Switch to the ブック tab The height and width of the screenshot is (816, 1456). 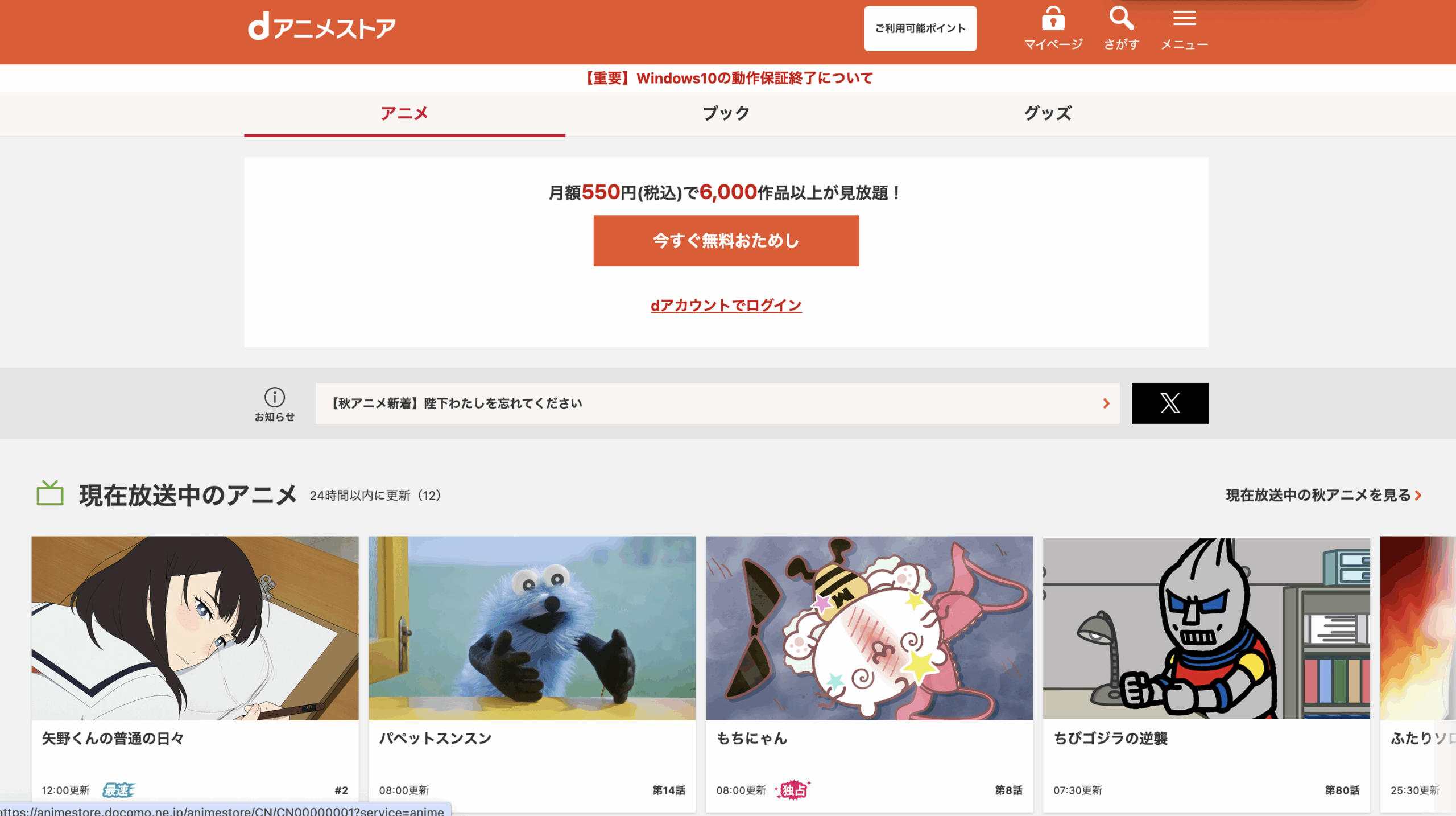click(x=726, y=113)
